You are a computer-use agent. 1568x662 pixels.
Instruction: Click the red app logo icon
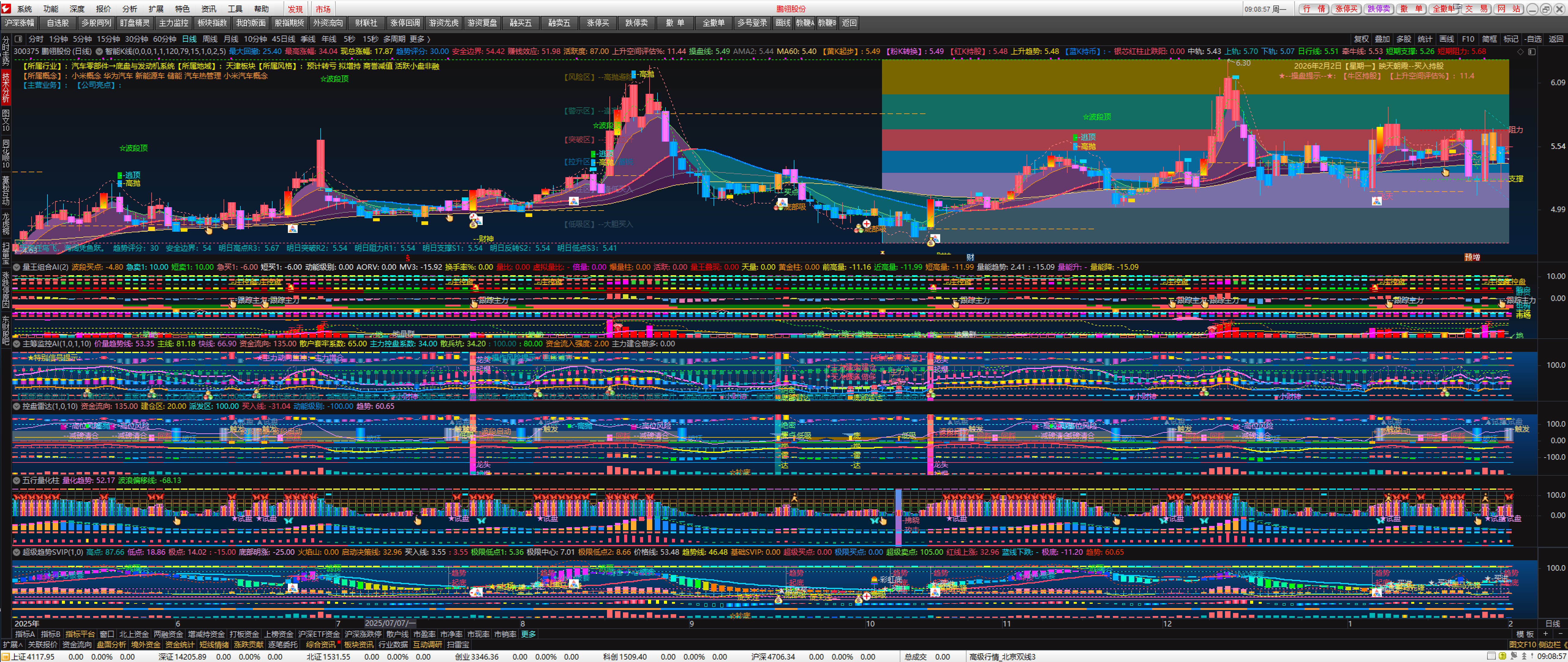pos(6,9)
